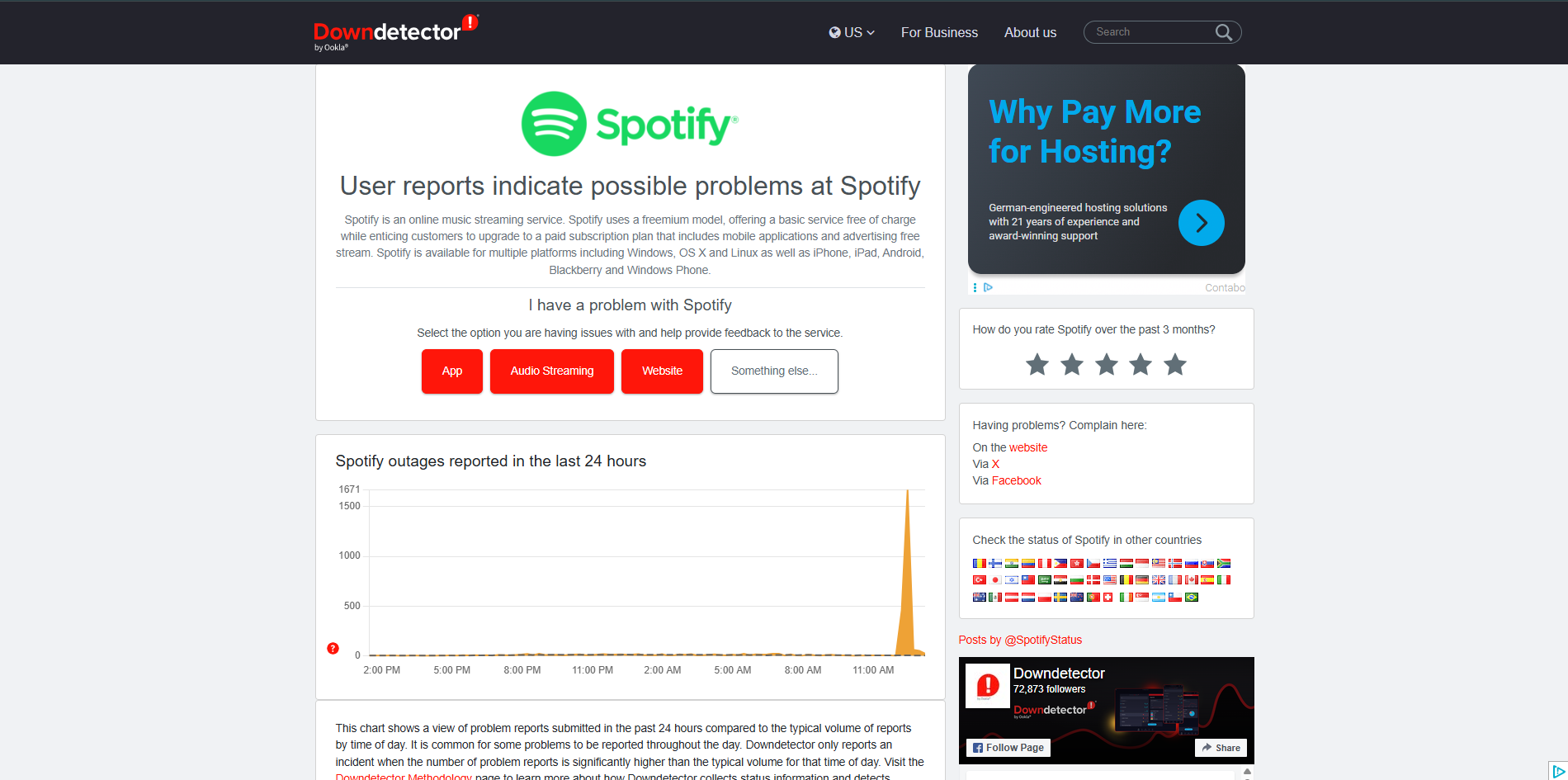Click the AdChoices triangle icon under the ad
The image size is (1568, 780).
tap(988, 287)
